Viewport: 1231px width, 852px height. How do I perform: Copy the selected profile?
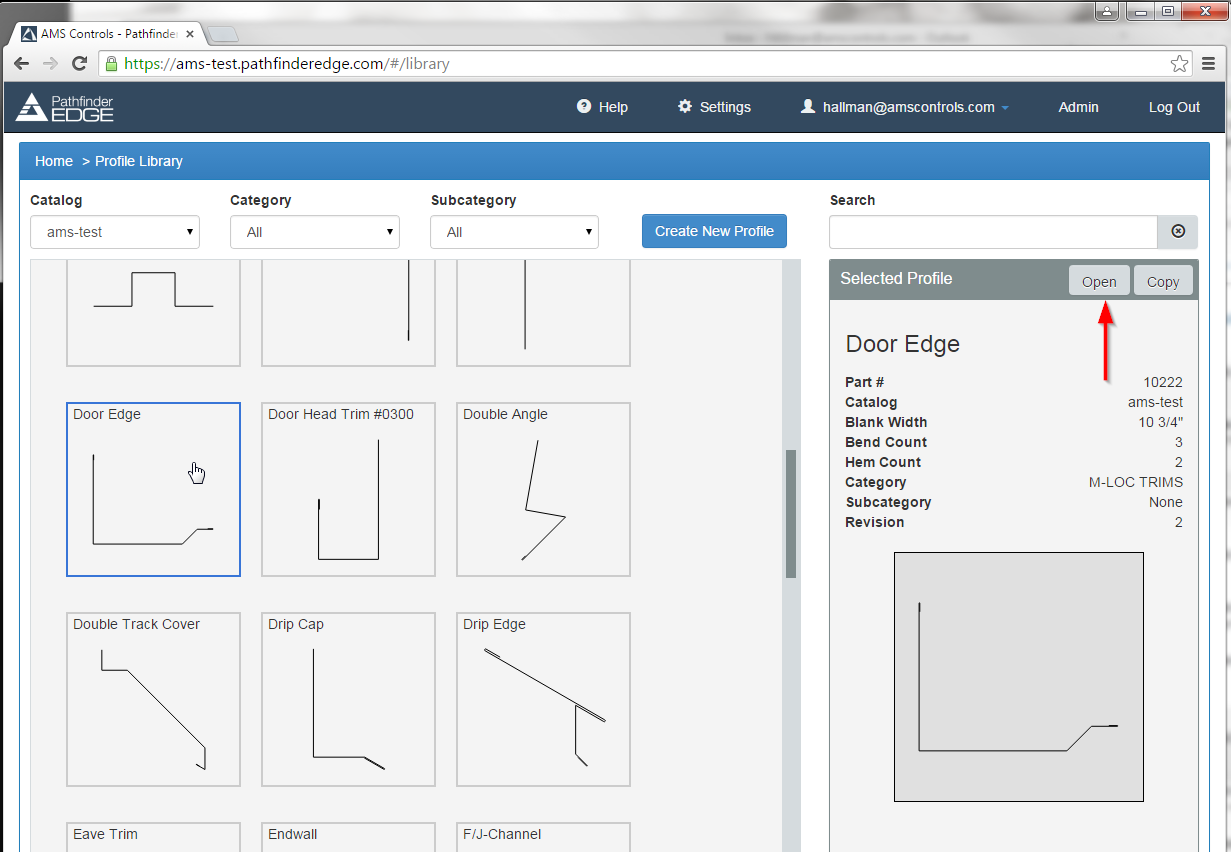click(1163, 281)
